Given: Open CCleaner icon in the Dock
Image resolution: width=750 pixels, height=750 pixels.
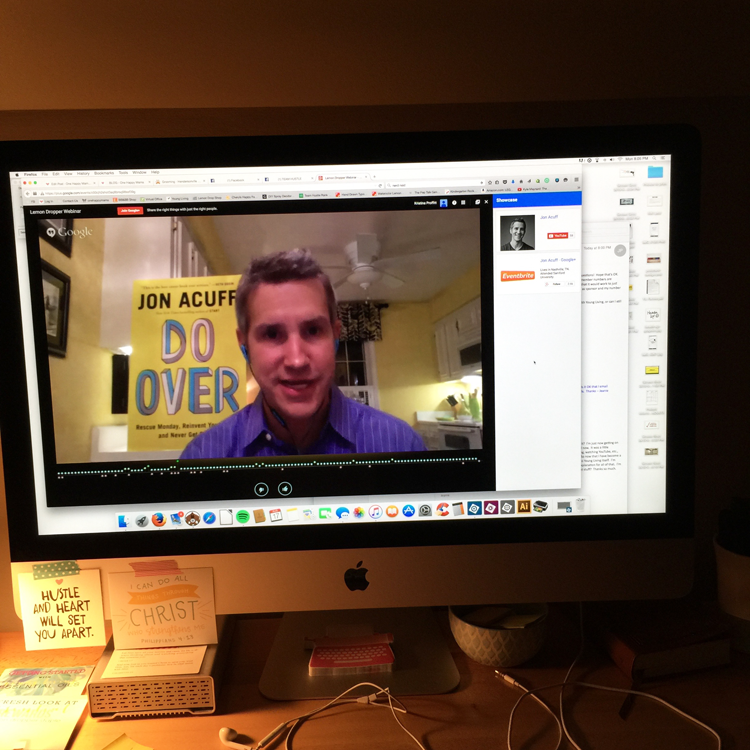Looking at the screenshot, I should [x=442, y=509].
